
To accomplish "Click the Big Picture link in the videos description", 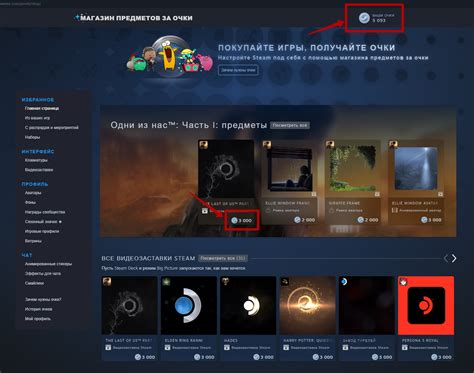I will 166,268.
